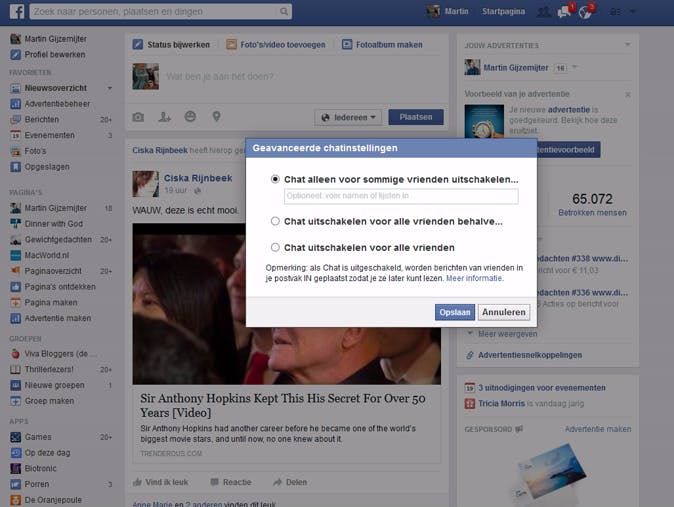The image size is (674, 507).
Task: Open the globe notifications icon
Action: tap(585, 12)
